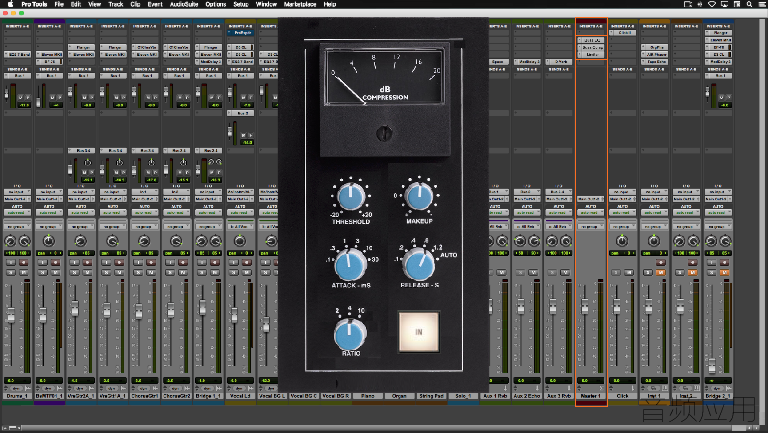Click the volume fader on Master 1 track
The image size is (768, 433).
pos(584,306)
